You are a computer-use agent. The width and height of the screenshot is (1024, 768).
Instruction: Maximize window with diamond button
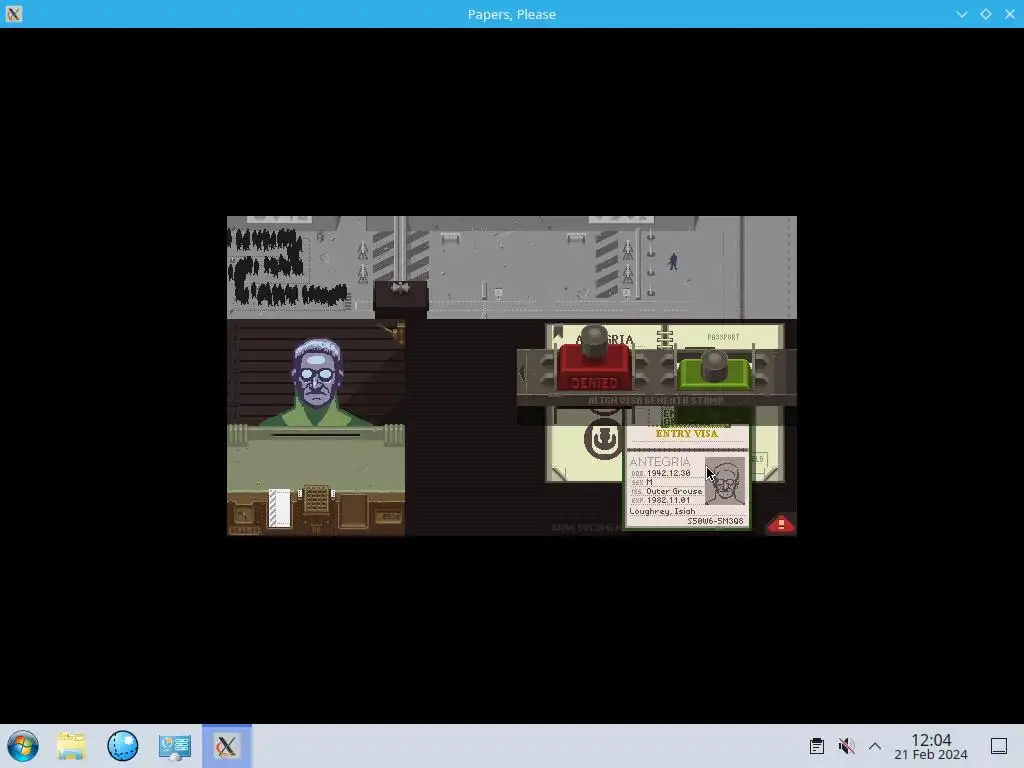(x=985, y=14)
